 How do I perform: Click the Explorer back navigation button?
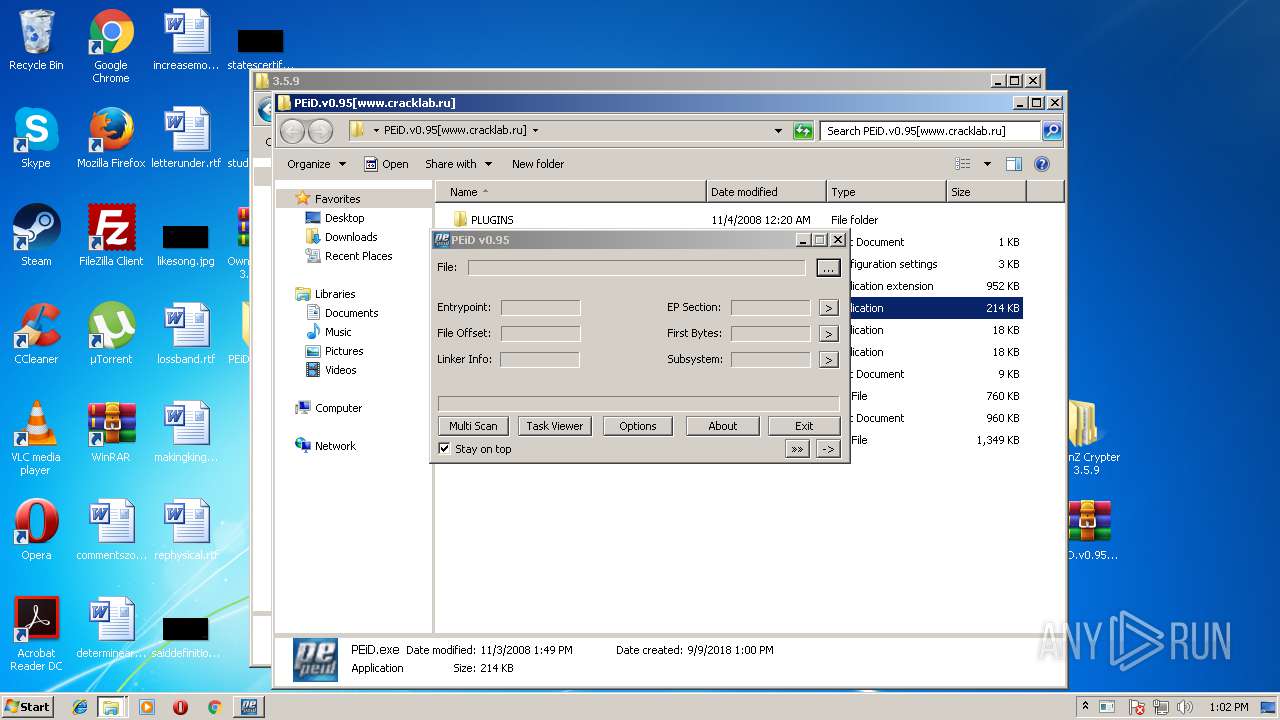point(292,131)
